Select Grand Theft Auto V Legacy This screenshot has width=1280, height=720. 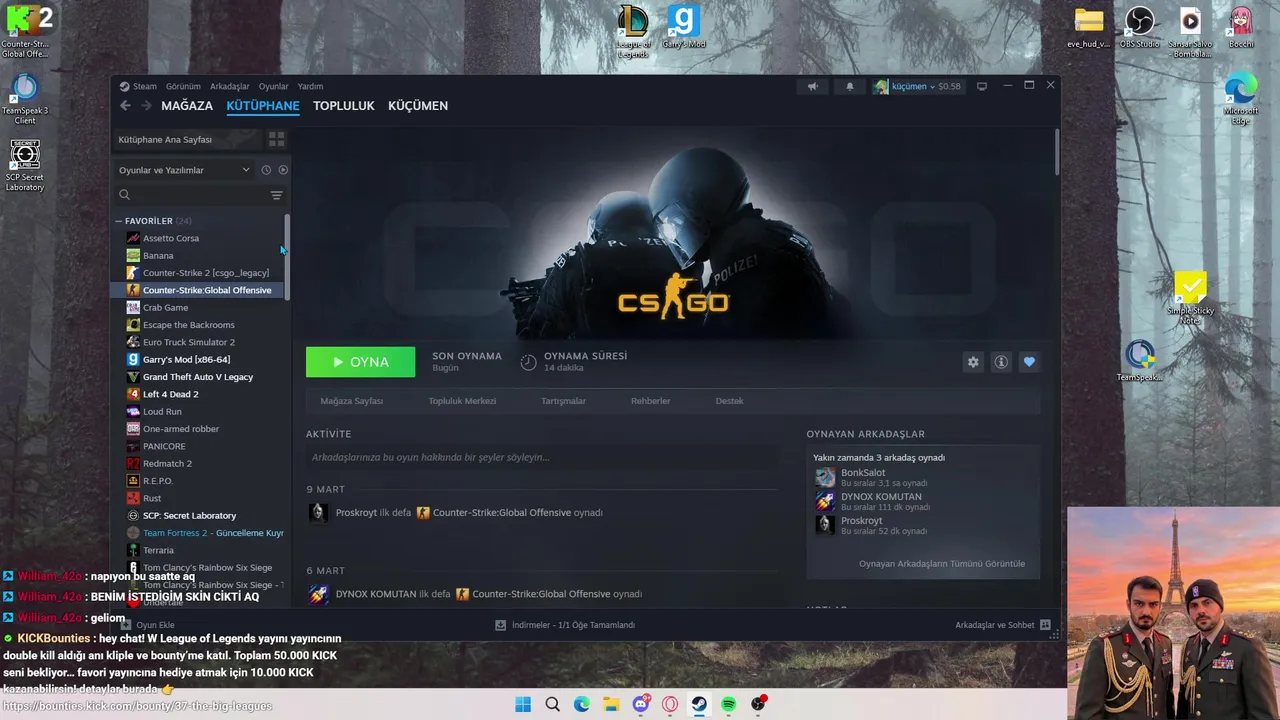pyautogui.click(x=198, y=377)
